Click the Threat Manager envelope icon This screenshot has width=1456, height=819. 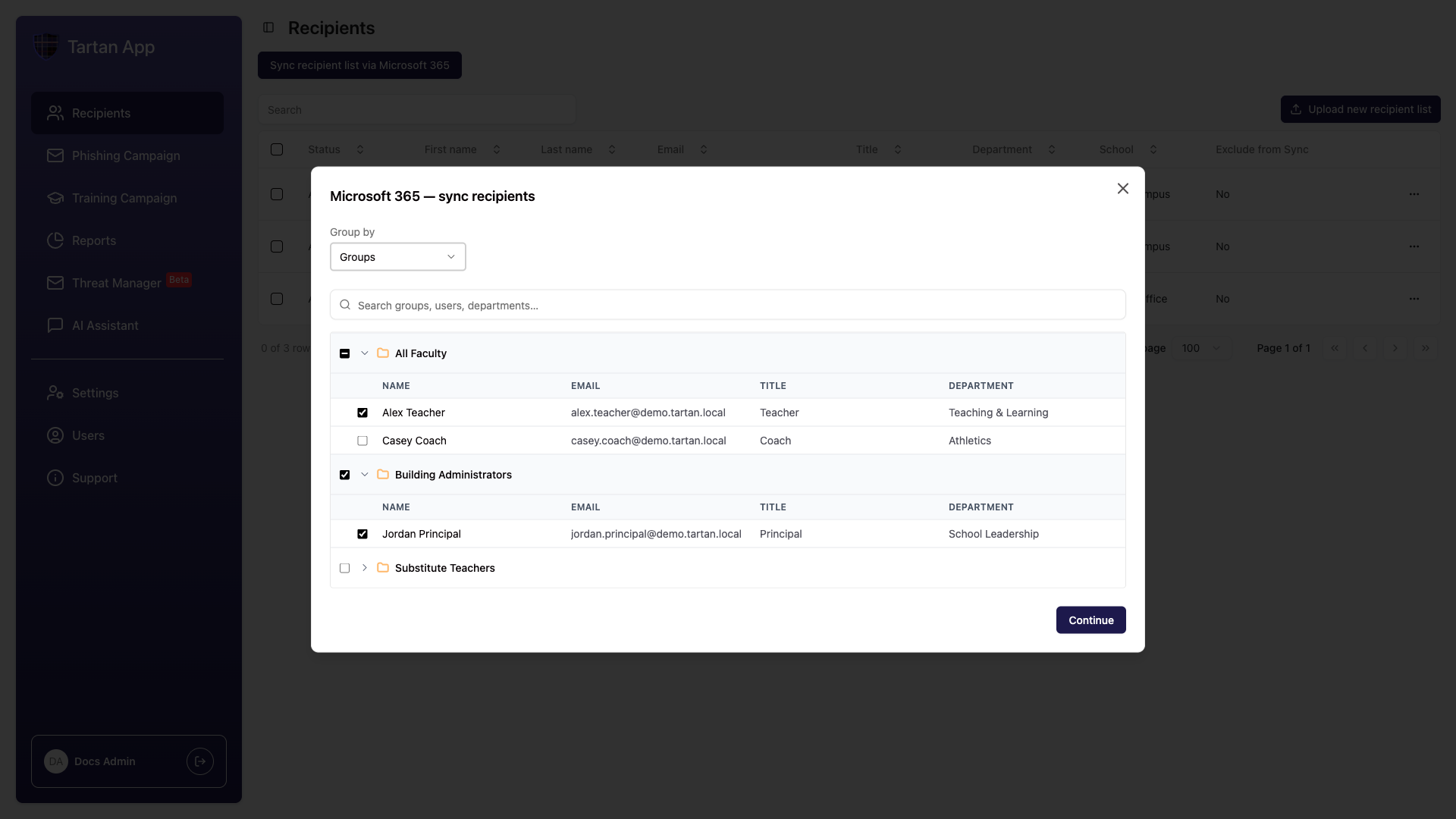[55, 283]
